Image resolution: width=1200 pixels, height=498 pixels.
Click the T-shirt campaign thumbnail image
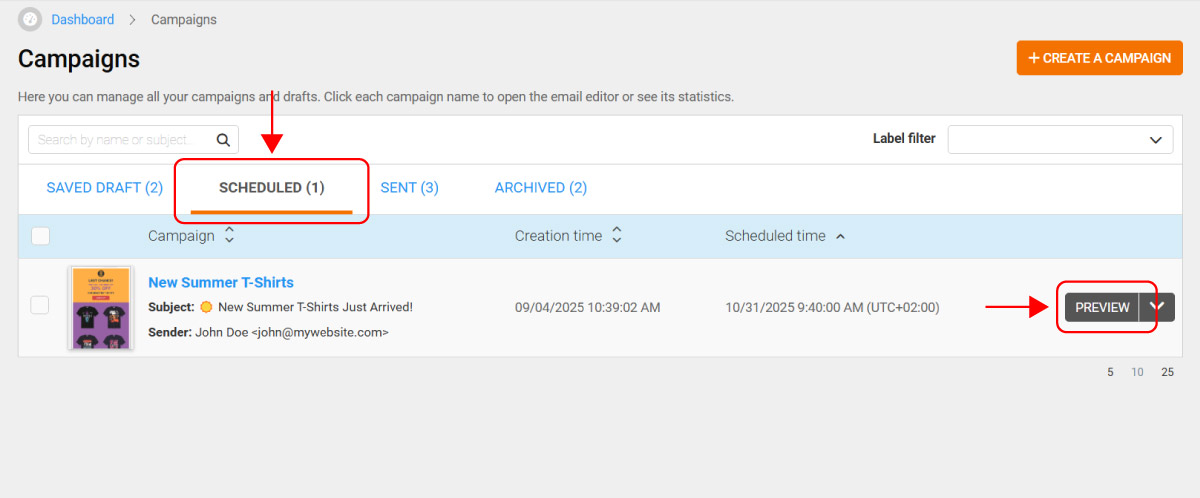coord(100,307)
